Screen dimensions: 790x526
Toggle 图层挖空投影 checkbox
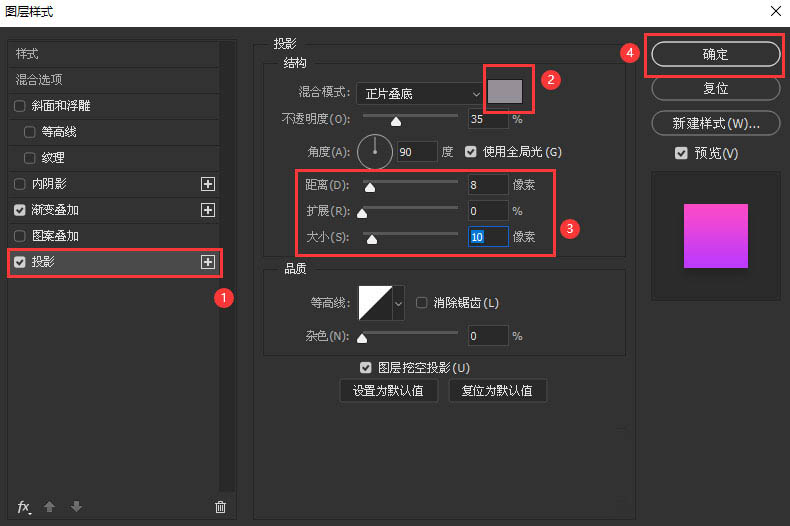[x=366, y=368]
